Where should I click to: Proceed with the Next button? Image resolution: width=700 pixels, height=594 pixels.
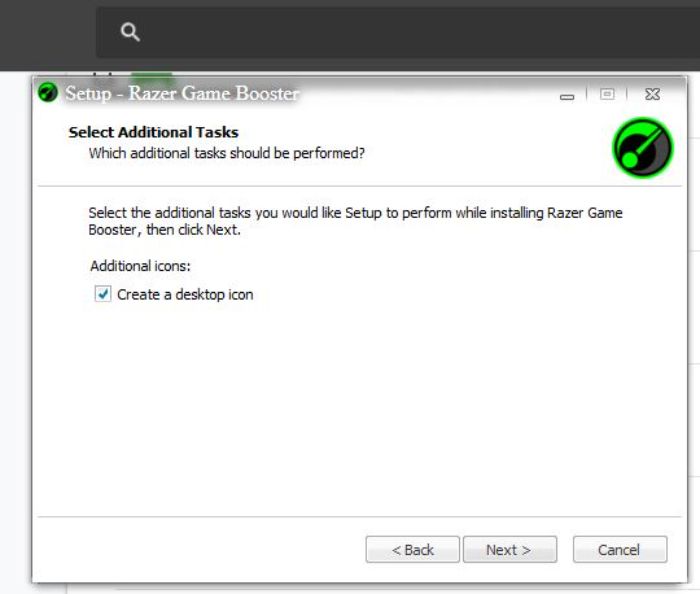coord(510,549)
